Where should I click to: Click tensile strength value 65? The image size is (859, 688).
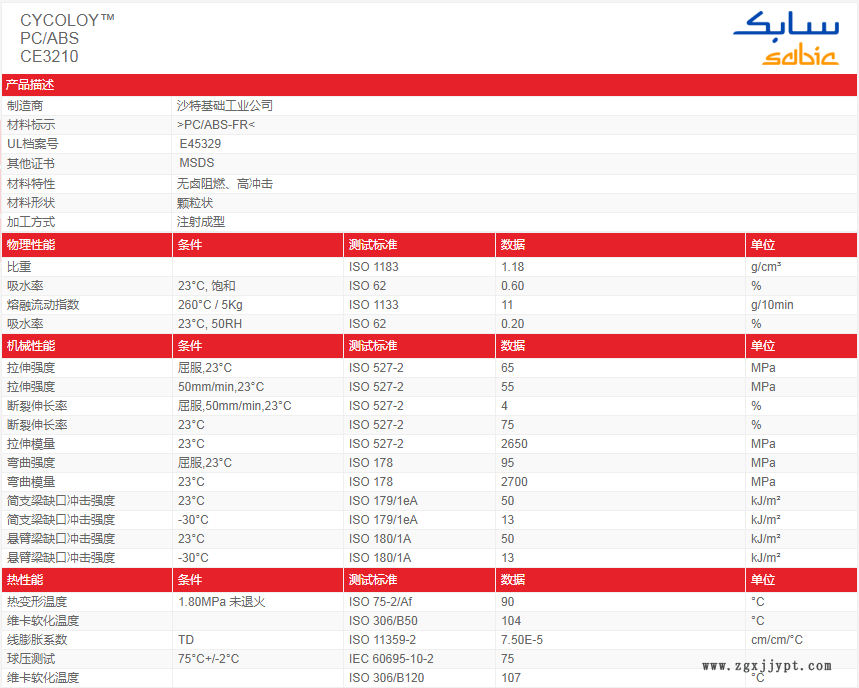click(x=507, y=368)
